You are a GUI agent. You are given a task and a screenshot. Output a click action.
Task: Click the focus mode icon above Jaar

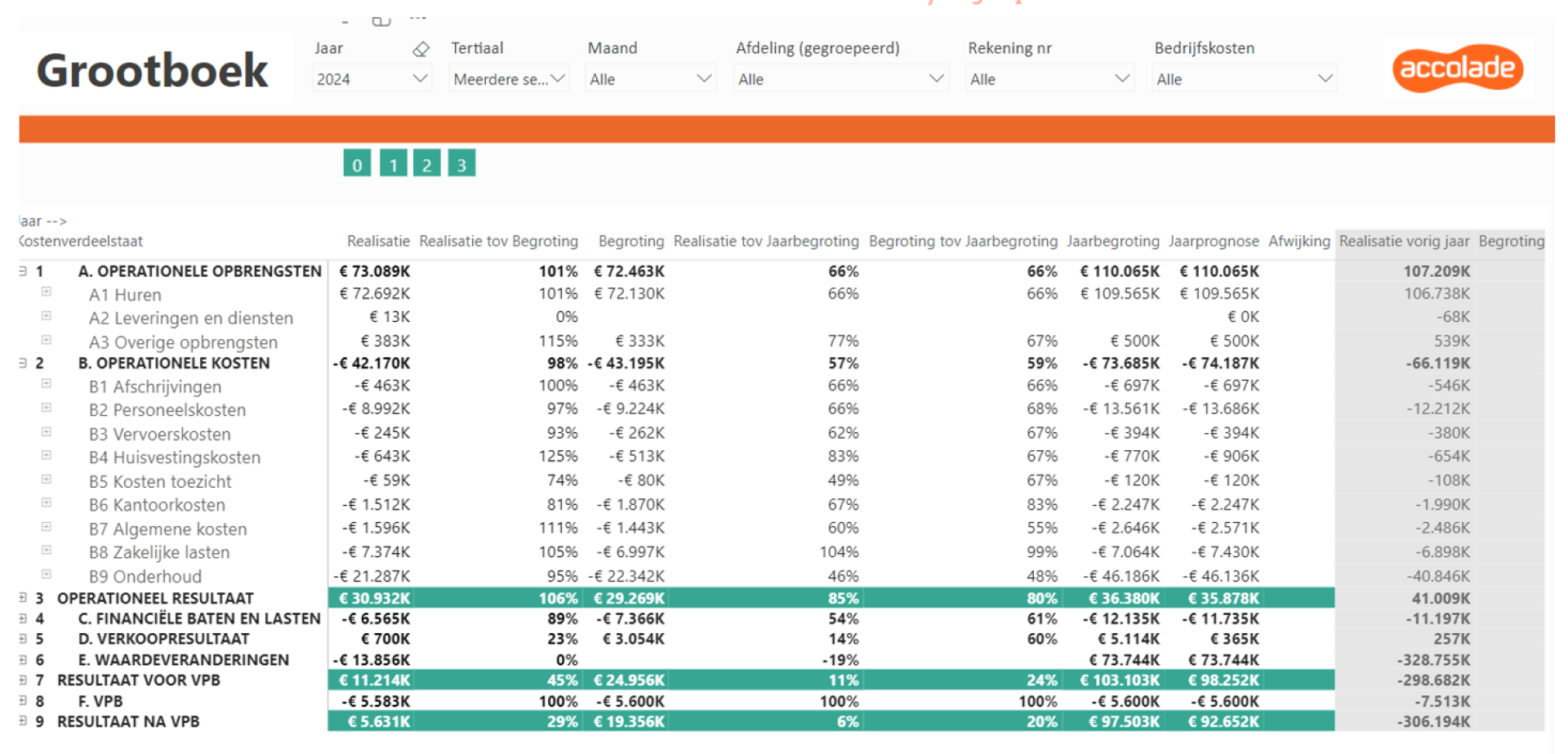(381, 20)
